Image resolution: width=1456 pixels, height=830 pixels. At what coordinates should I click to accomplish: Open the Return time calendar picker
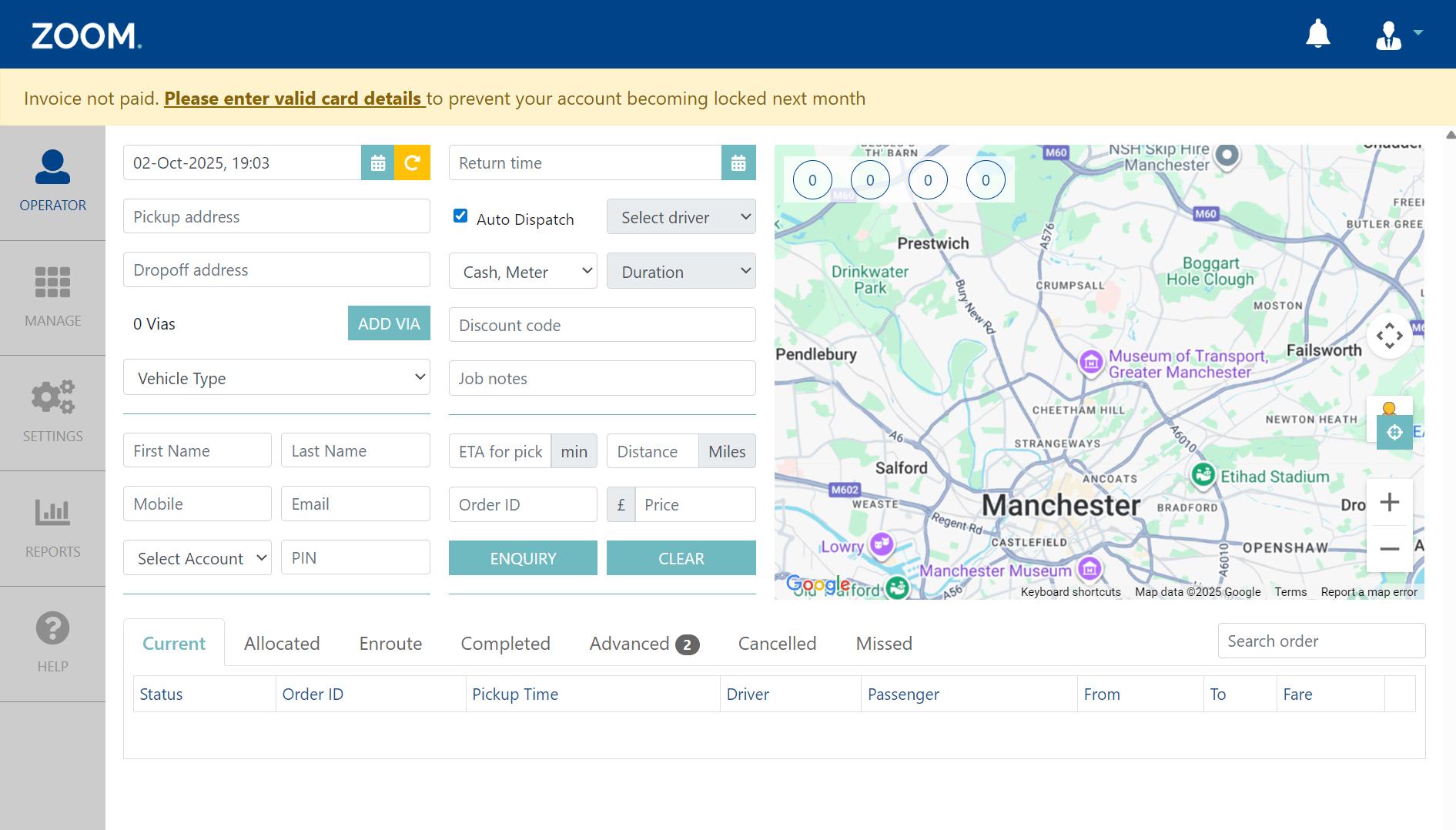738,162
